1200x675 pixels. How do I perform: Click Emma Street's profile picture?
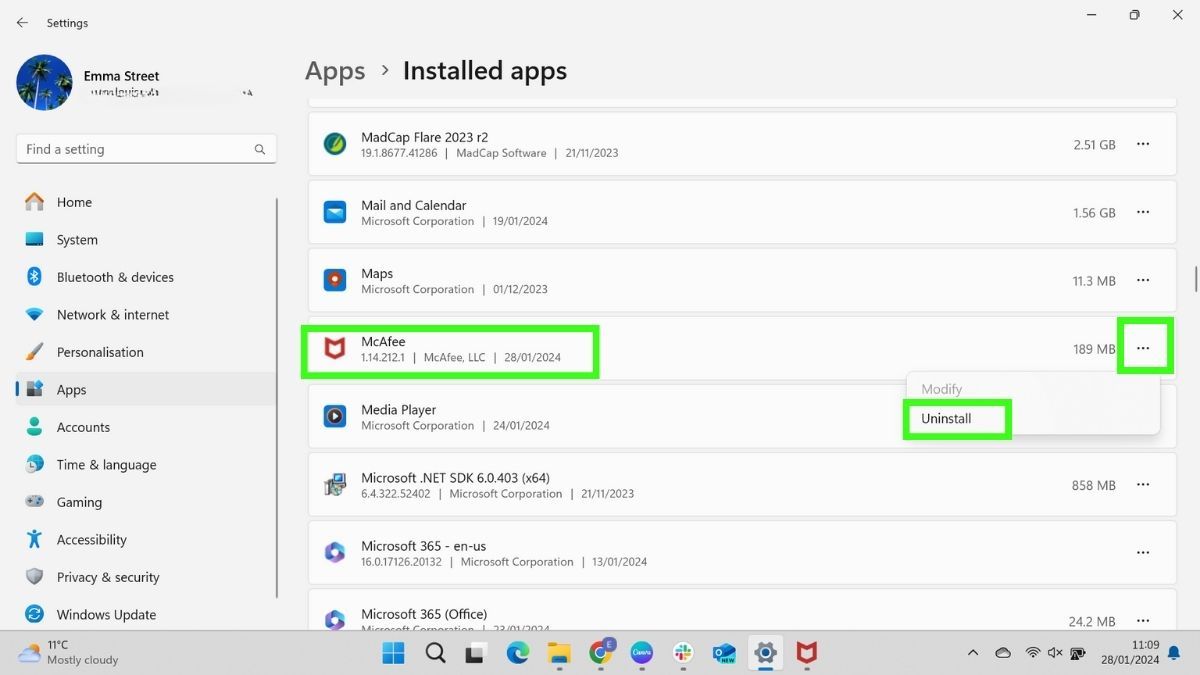tap(44, 82)
